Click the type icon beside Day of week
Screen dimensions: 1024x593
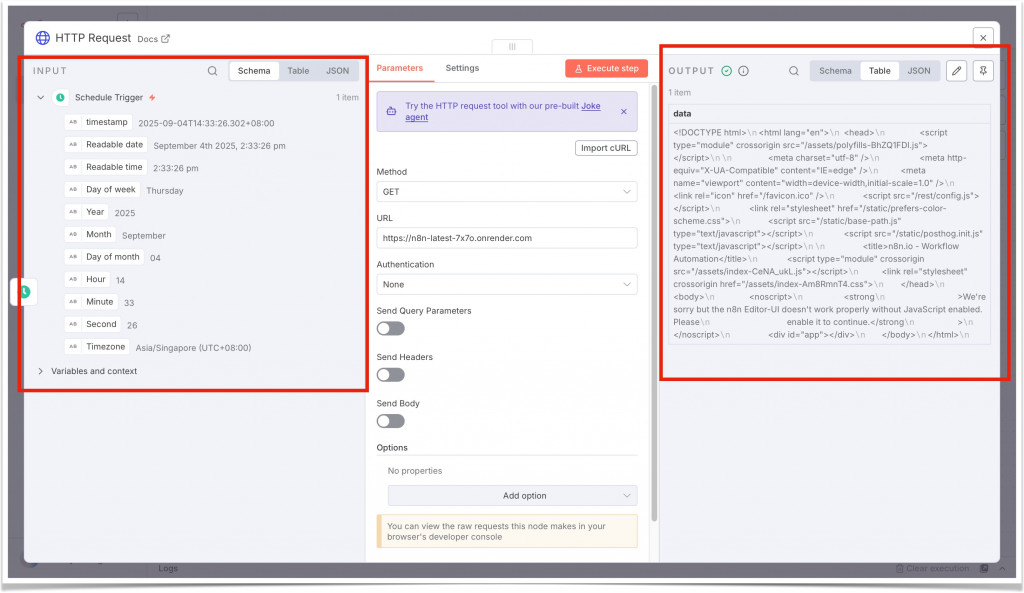point(73,189)
